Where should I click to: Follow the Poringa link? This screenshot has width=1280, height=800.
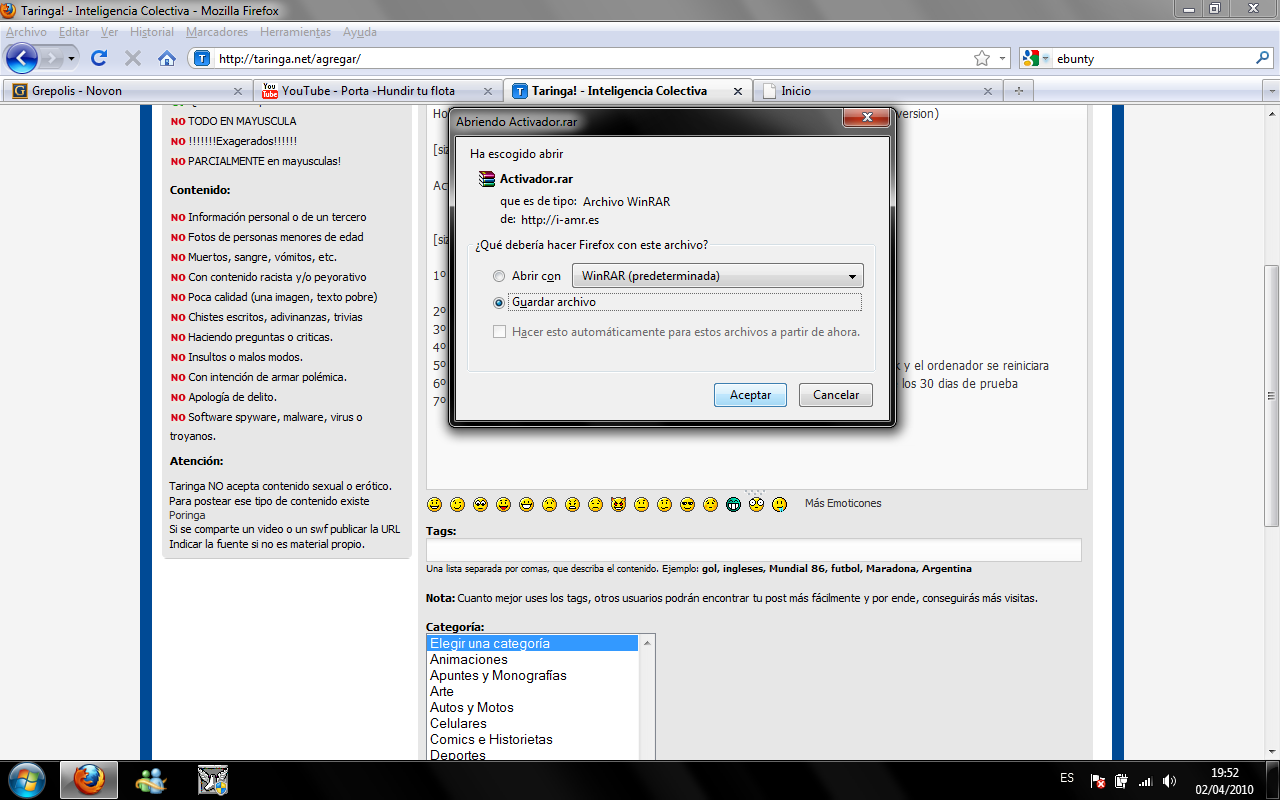pyautogui.click(x=187, y=515)
